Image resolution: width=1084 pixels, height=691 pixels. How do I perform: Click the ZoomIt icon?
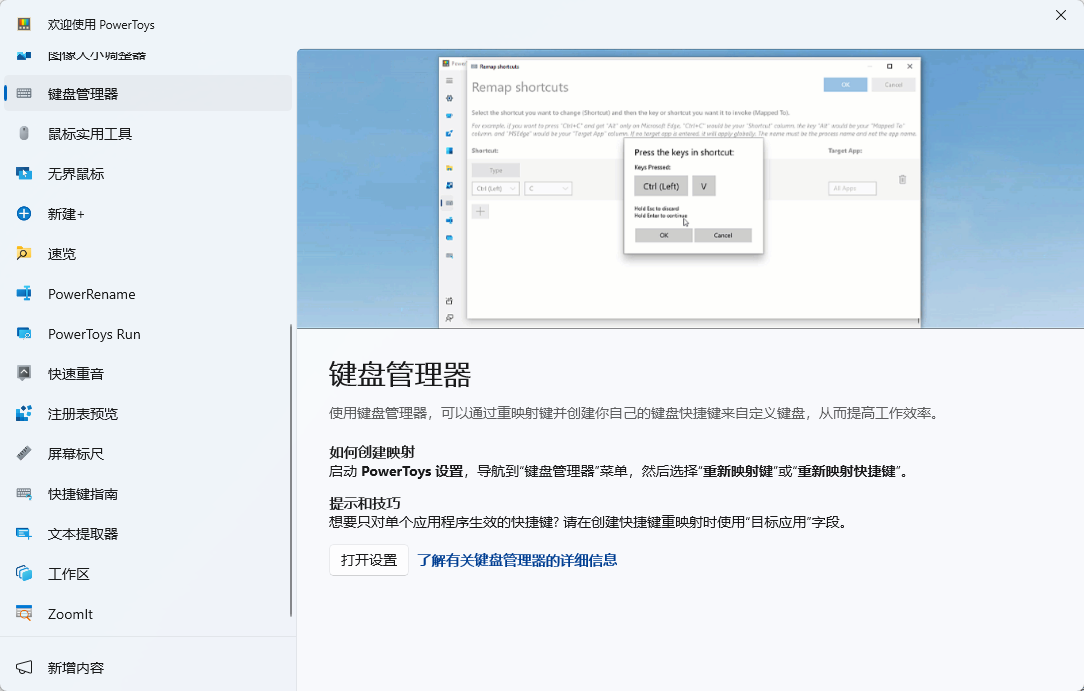pos(24,614)
